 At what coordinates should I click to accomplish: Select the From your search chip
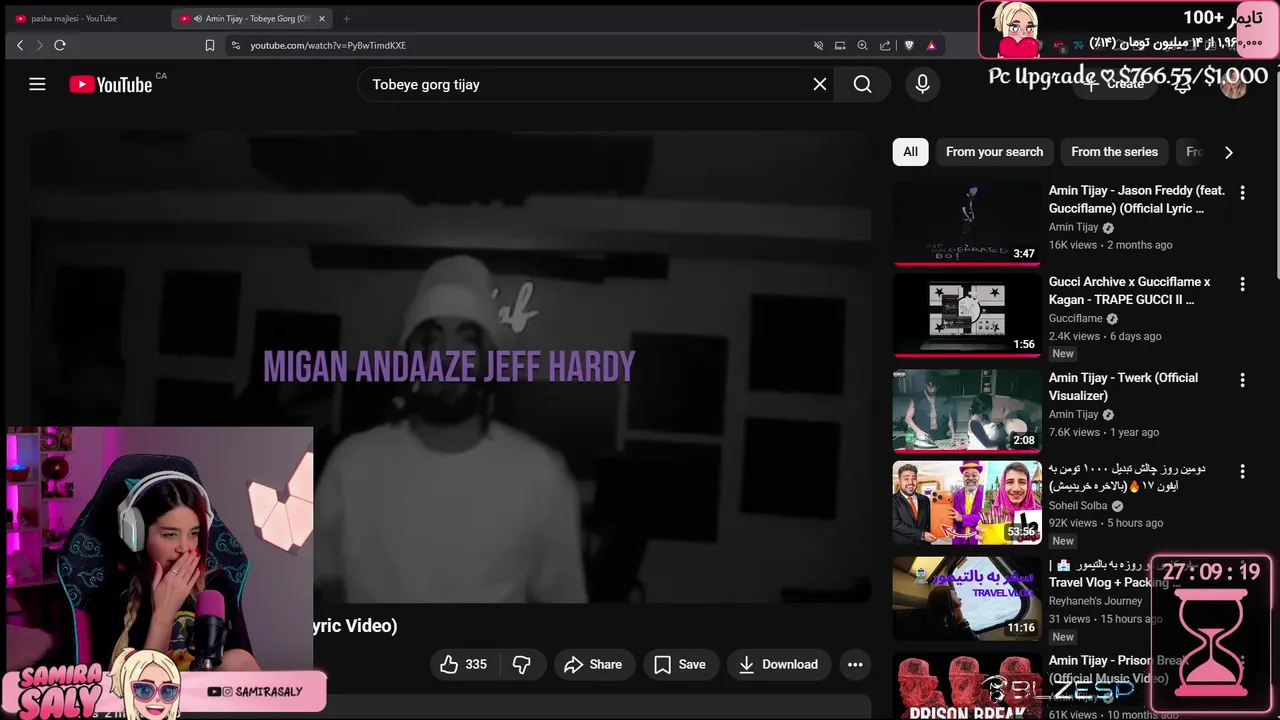coord(994,152)
